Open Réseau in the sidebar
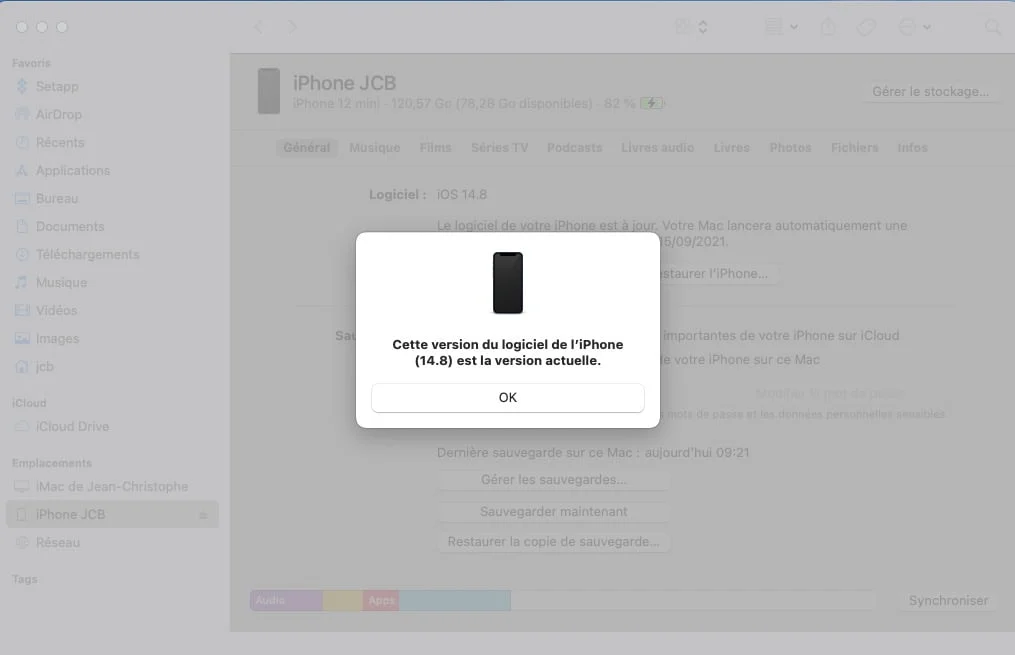Screen dimensions: 1015x655 (58, 542)
